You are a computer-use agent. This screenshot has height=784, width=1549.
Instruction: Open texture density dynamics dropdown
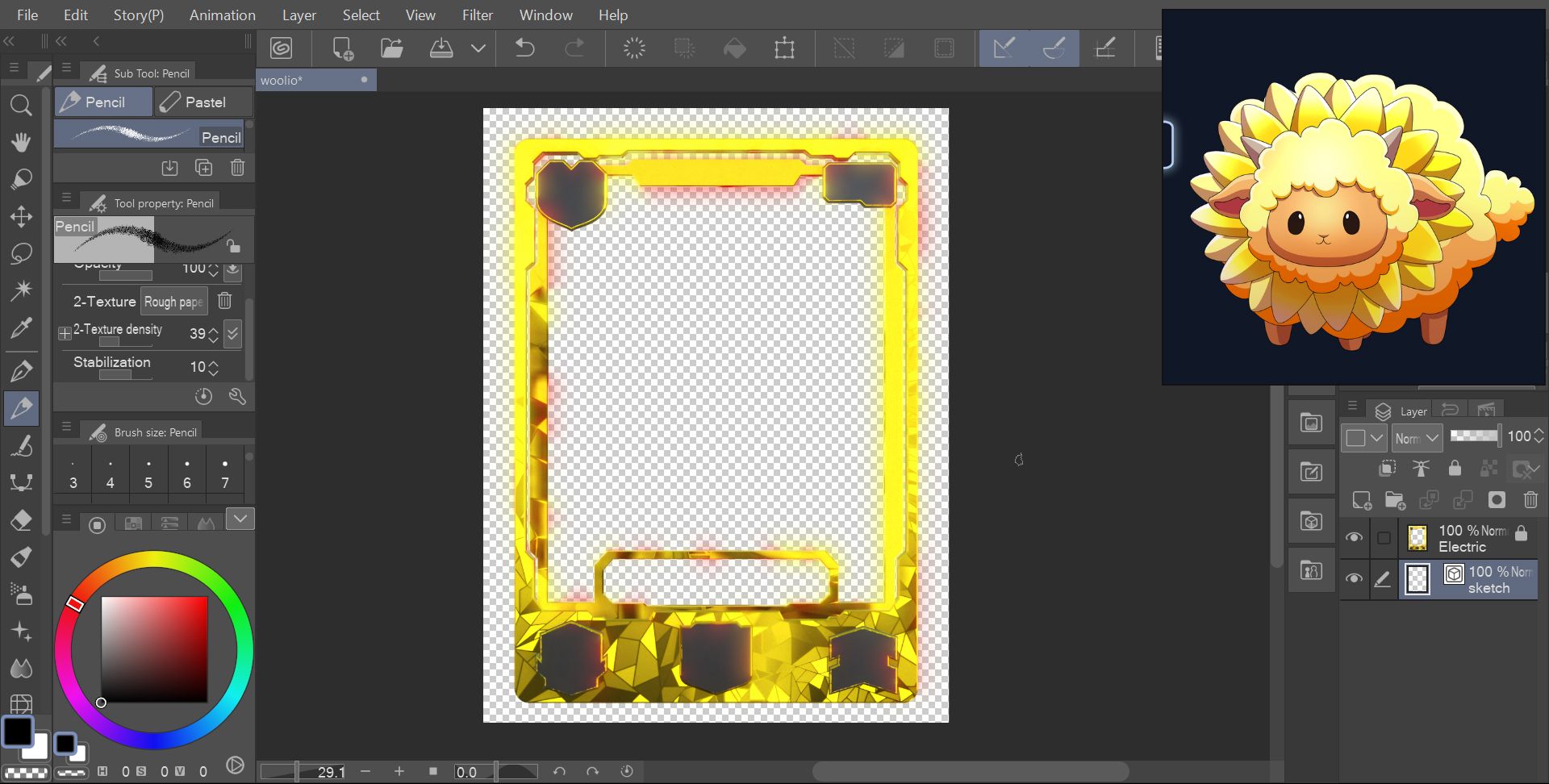tap(232, 333)
